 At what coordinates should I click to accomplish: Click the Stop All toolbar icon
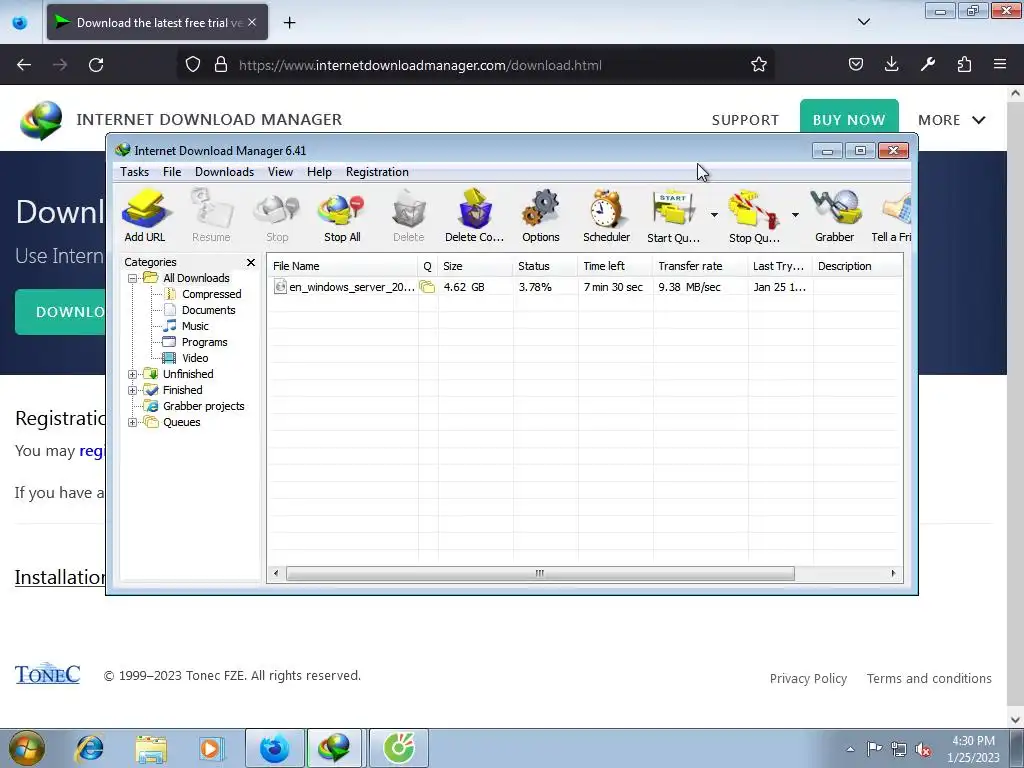[x=342, y=216]
